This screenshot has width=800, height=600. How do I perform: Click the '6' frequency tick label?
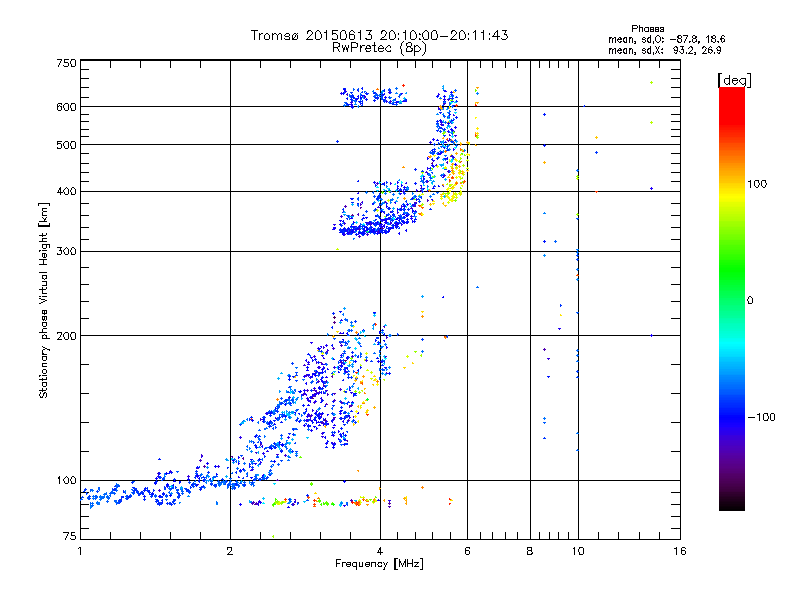coord(467,551)
